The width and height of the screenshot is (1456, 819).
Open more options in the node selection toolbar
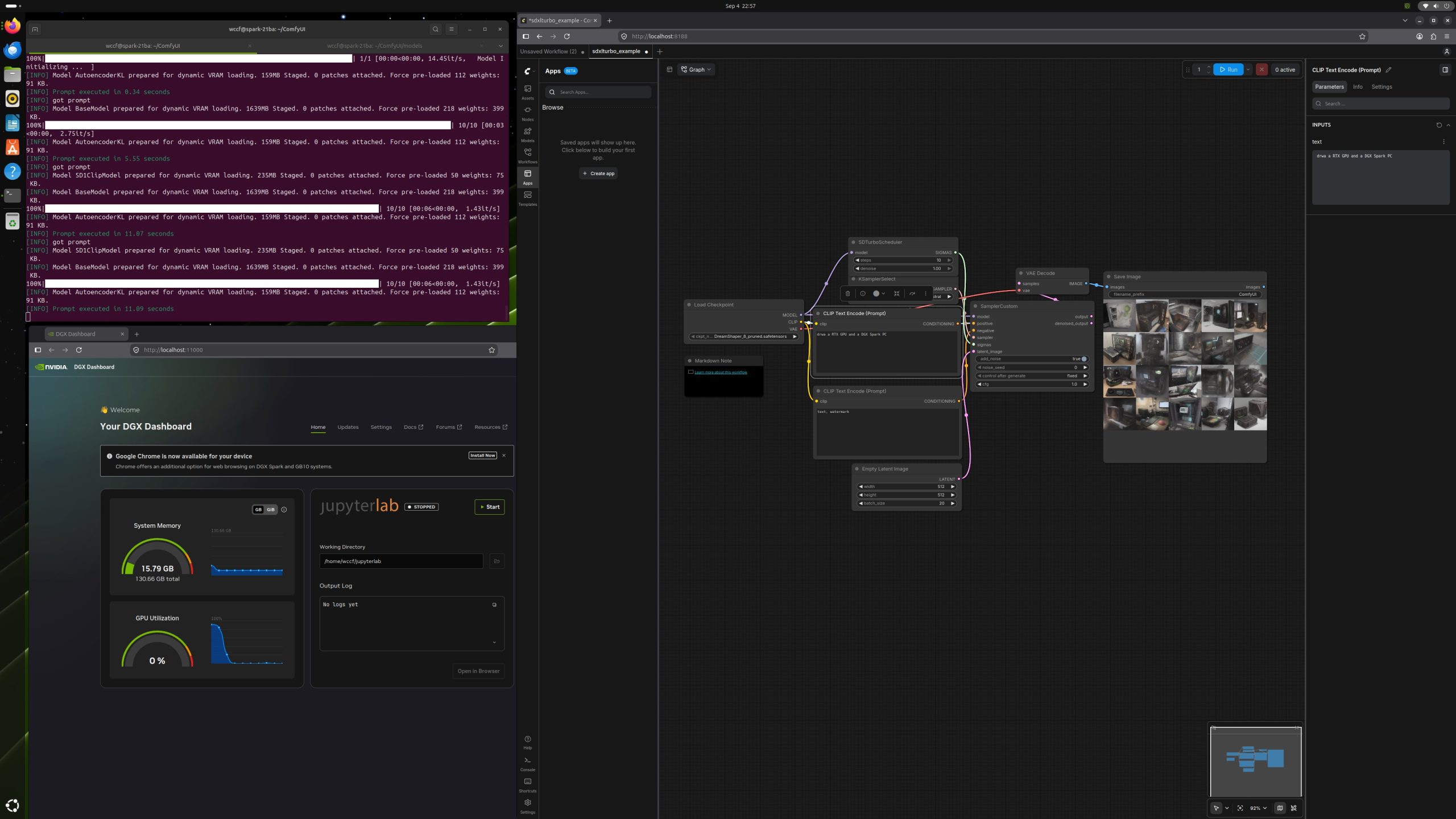(926, 293)
